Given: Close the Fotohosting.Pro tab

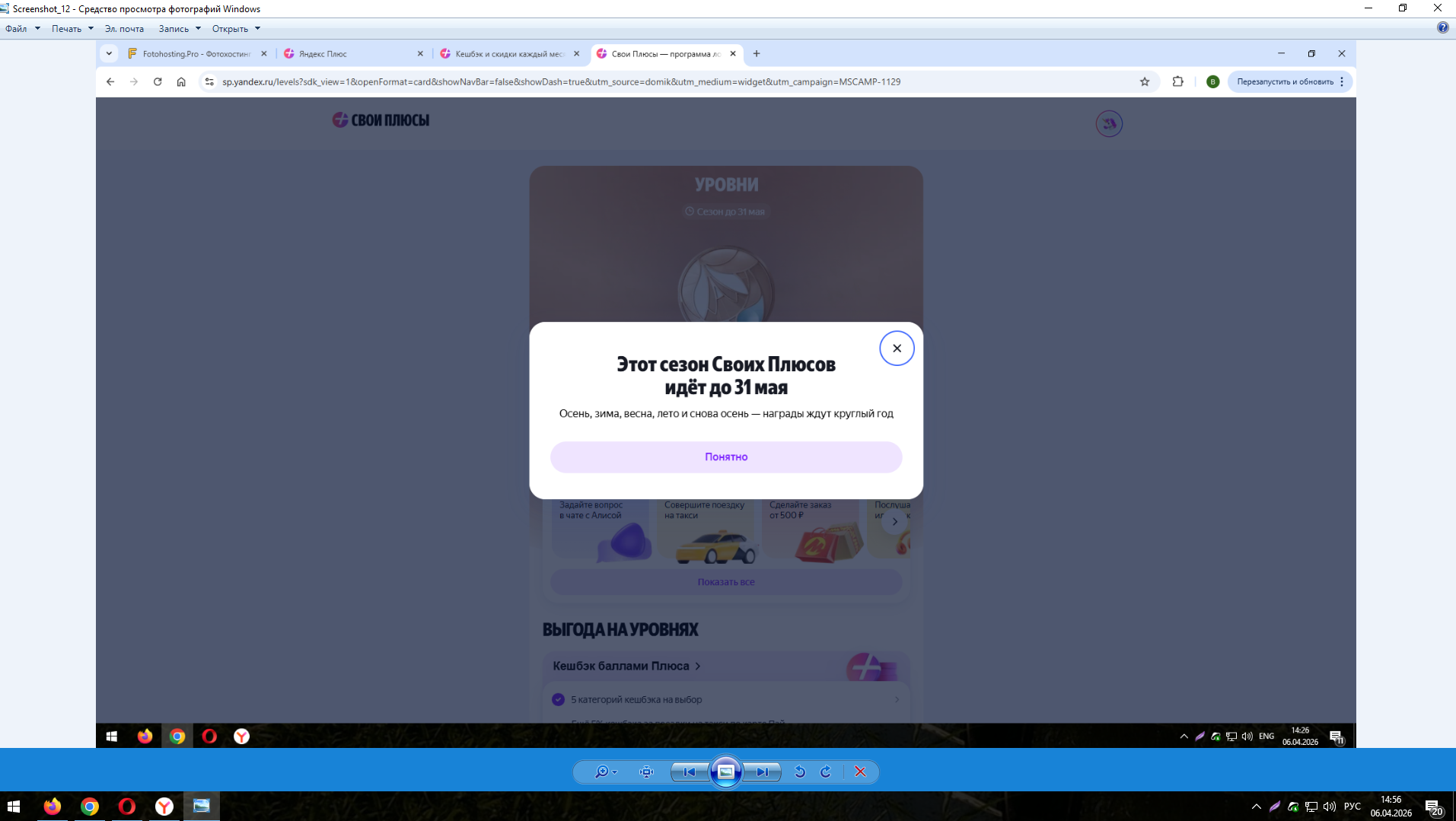Looking at the screenshot, I should point(264,54).
